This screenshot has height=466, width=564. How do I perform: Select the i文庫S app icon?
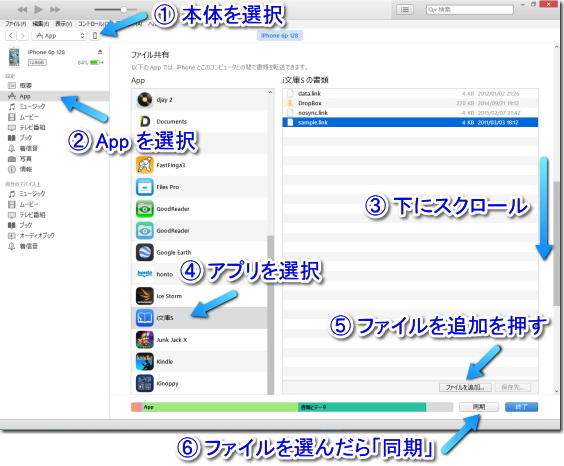point(145,318)
